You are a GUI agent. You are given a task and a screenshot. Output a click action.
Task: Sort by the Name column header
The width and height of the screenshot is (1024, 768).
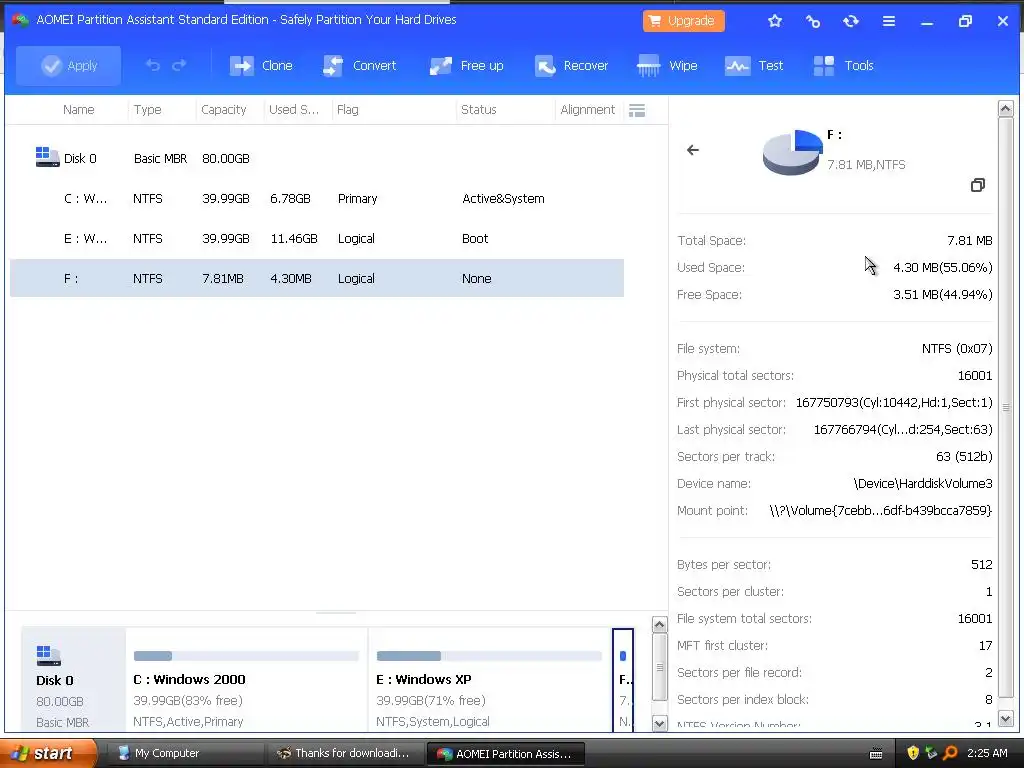pyautogui.click(x=78, y=110)
